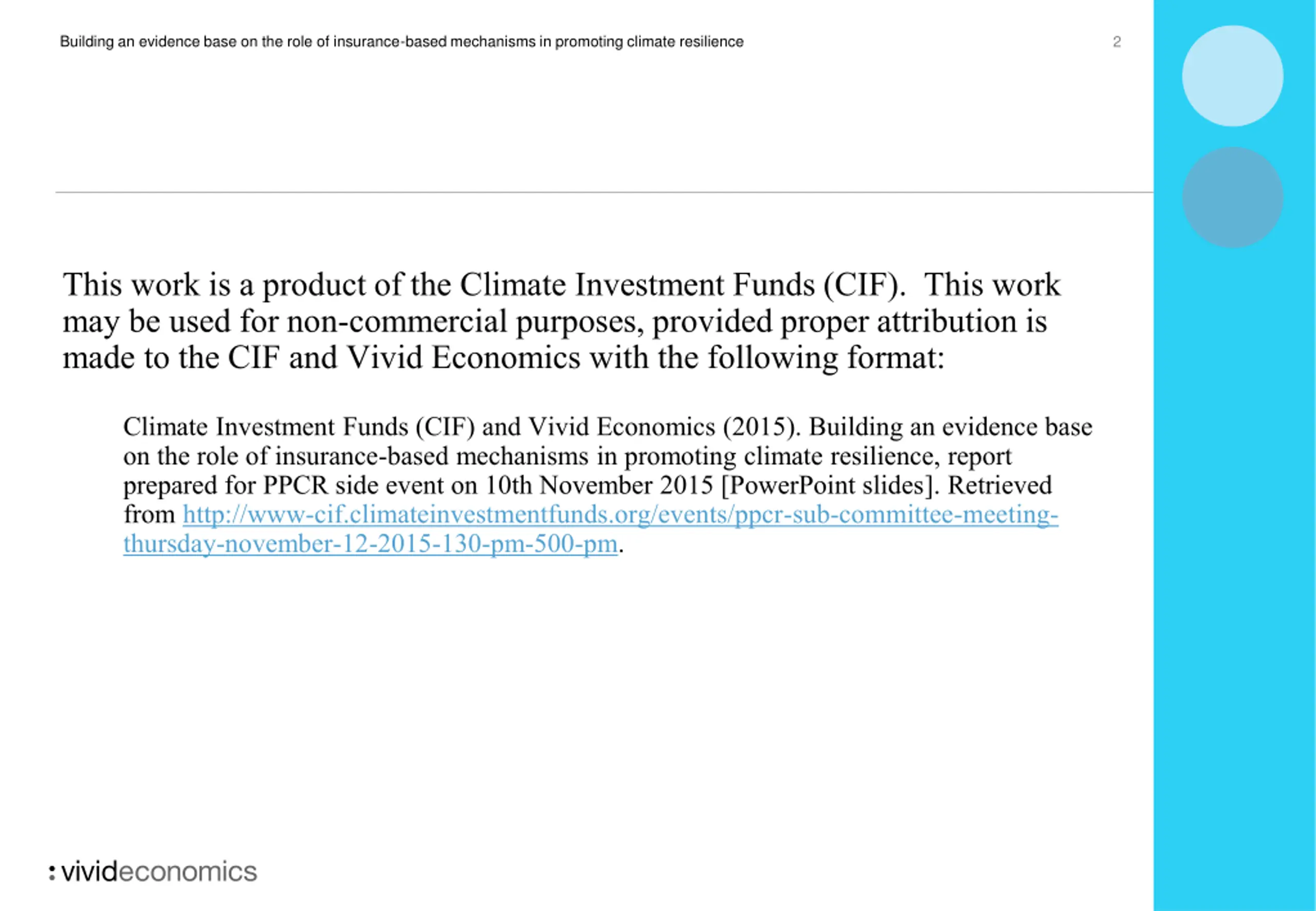Image resolution: width=1316 pixels, height=911 pixels.
Task: Click the header title about insurance-based mechanisms
Action: [402, 42]
